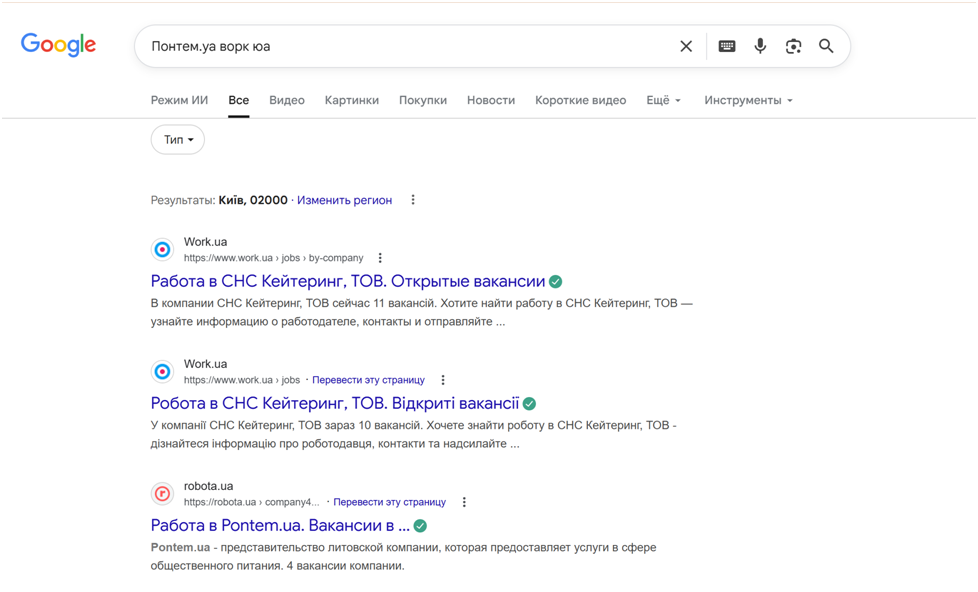
Task: Expand the Инструменты dropdown
Action: 745,100
